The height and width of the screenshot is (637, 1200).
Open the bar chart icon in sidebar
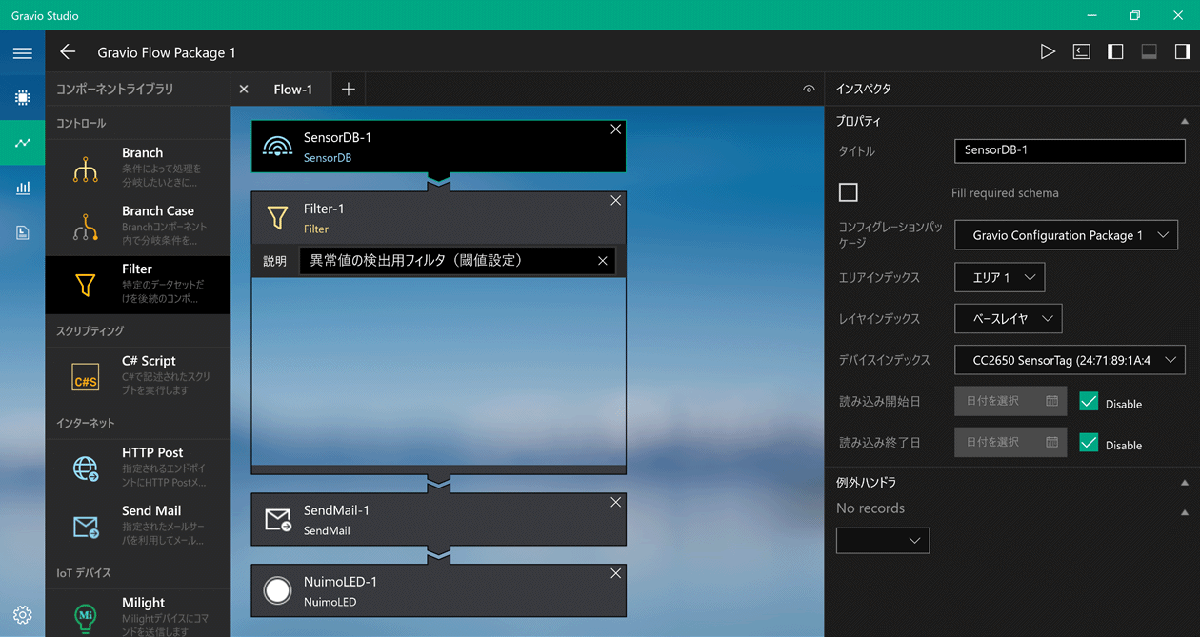point(22,188)
